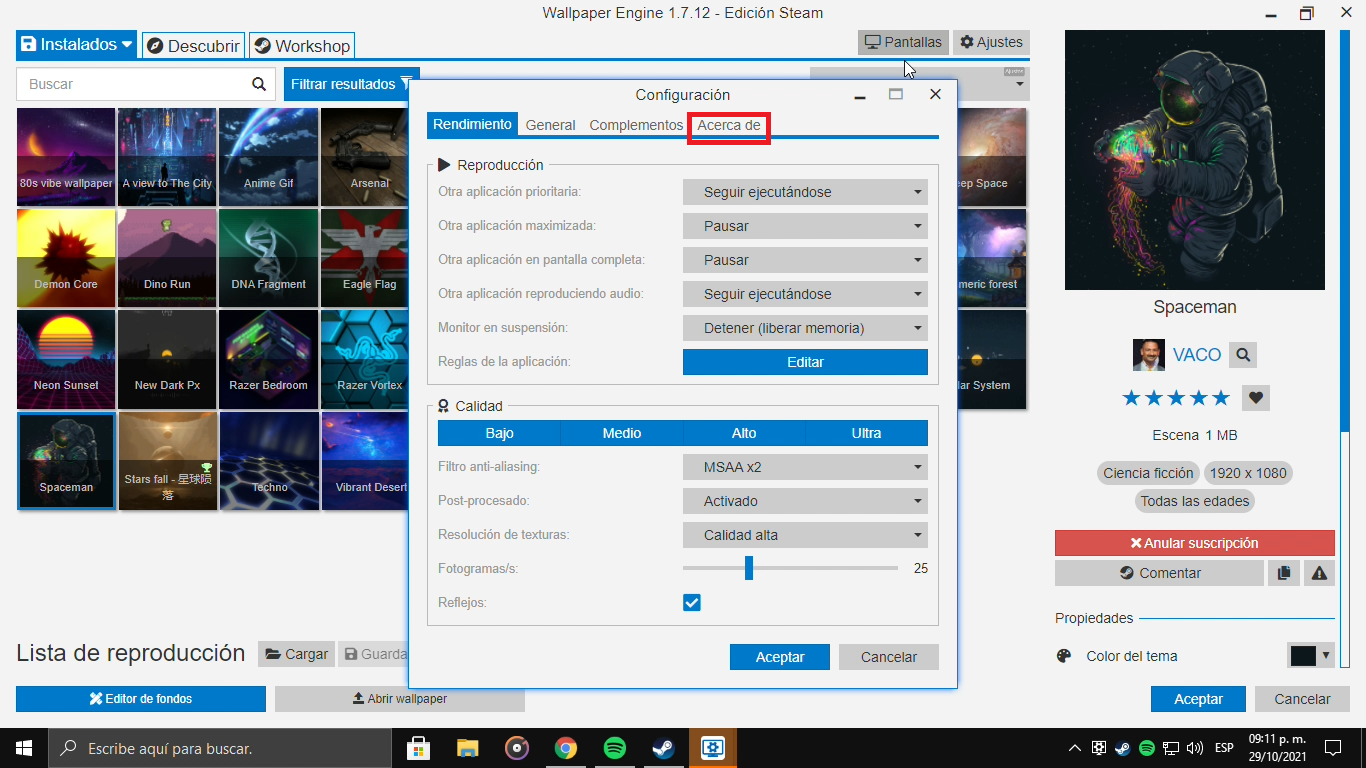Select Ultra quality preset
This screenshot has width=1366, height=768.
tap(867, 433)
